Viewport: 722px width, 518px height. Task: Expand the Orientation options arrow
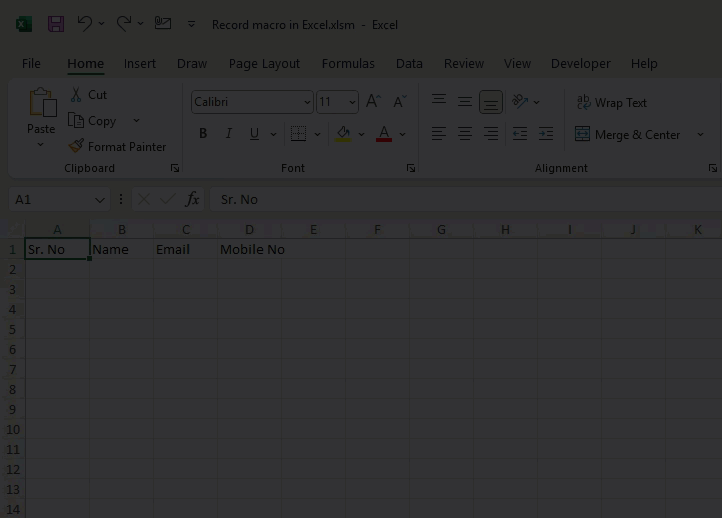pos(536,102)
